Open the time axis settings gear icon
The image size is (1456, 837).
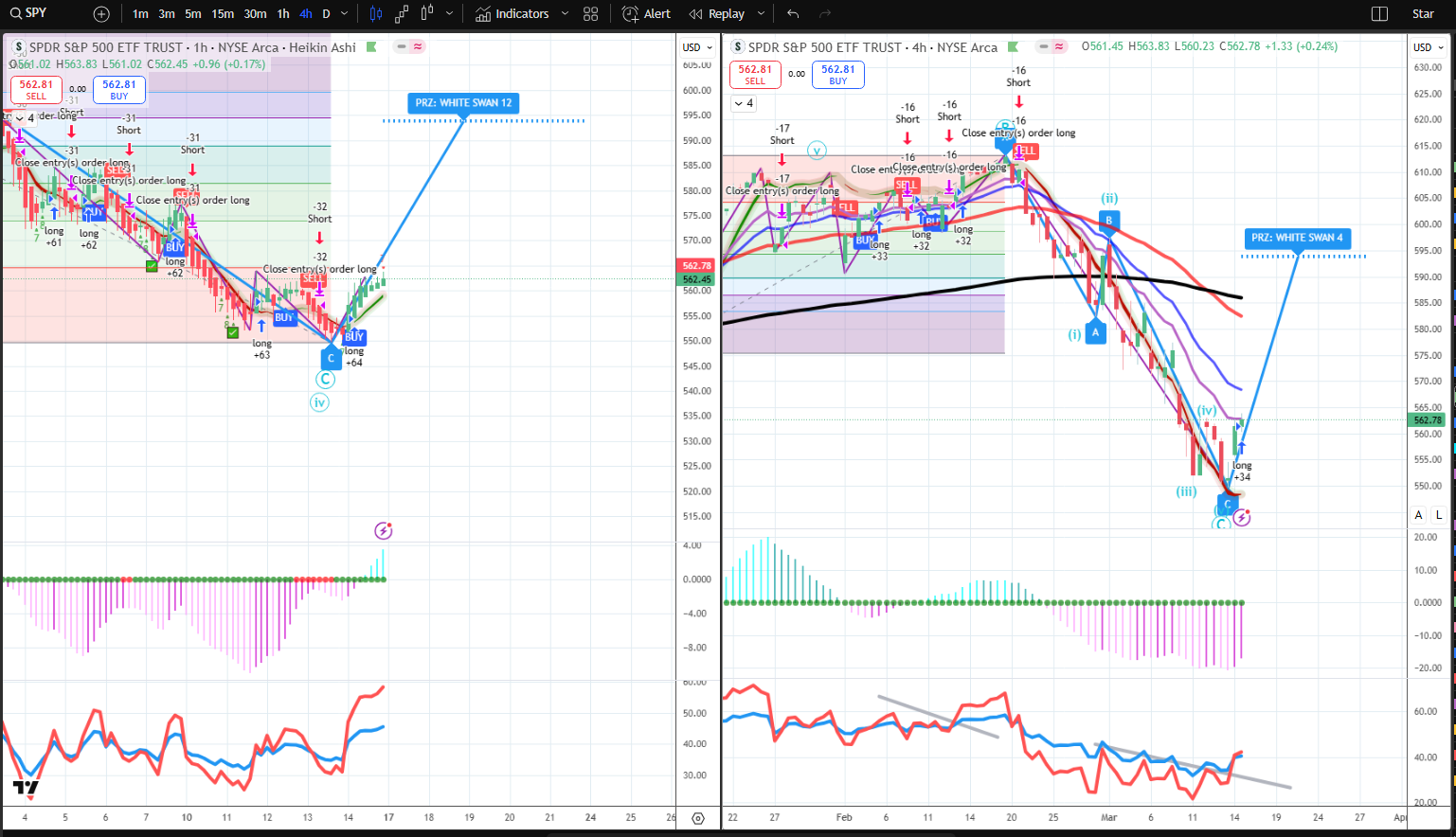click(x=698, y=818)
